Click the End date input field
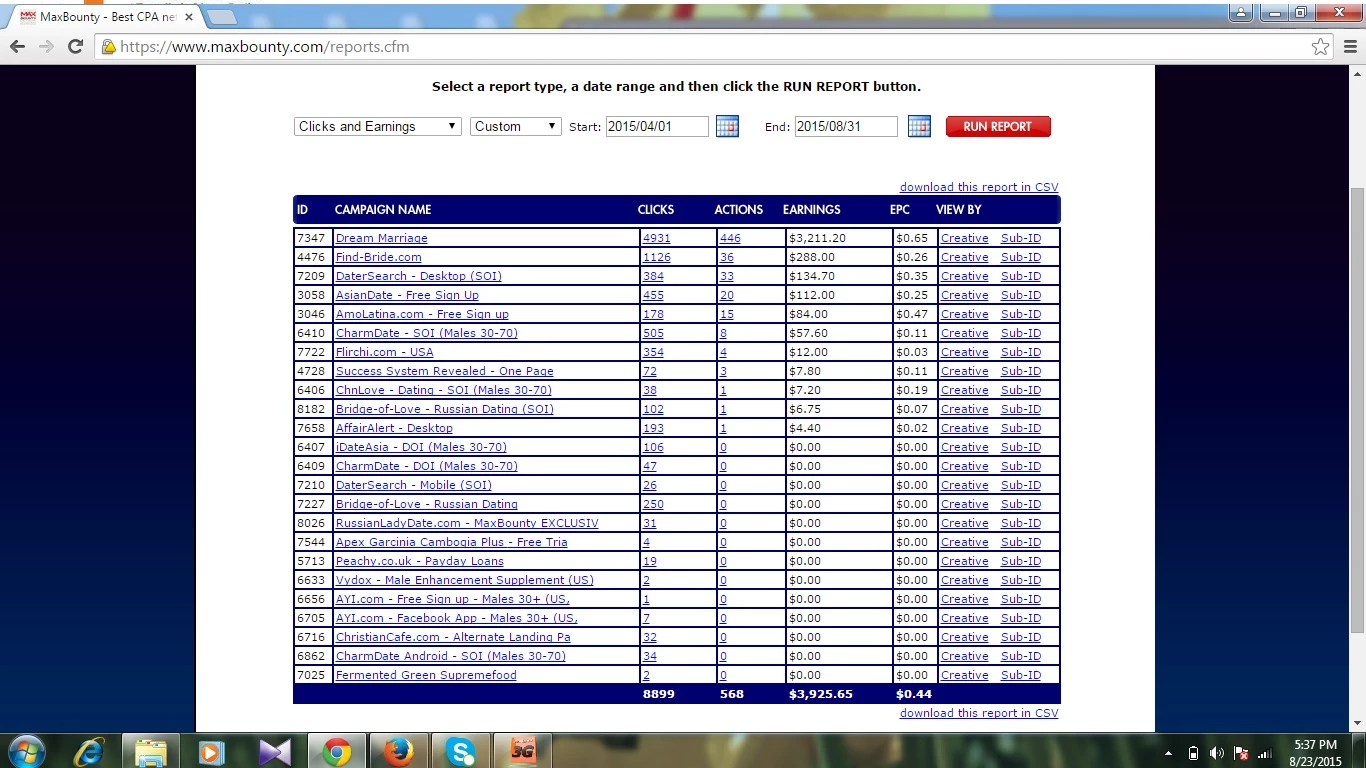 pyautogui.click(x=846, y=127)
